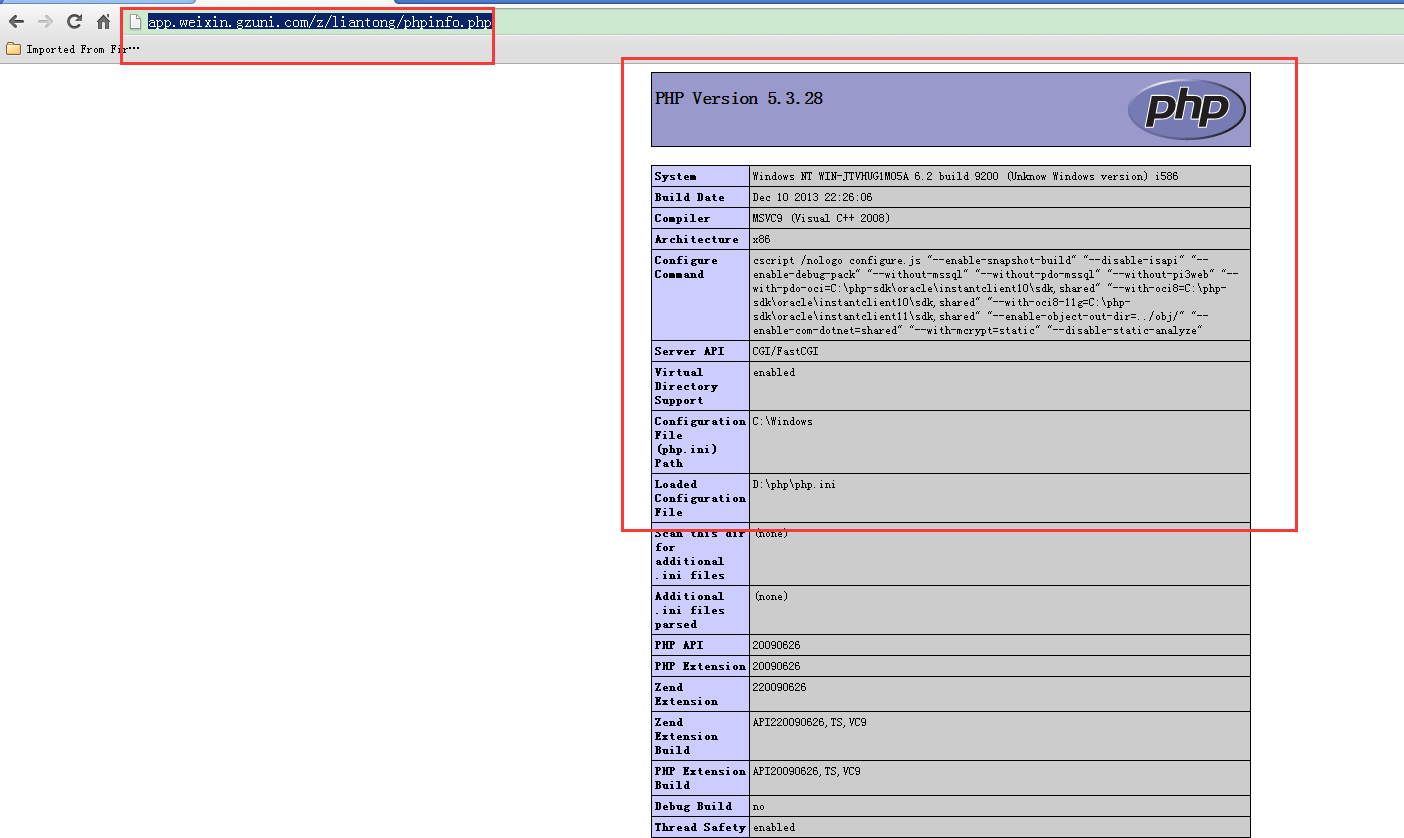
Task: Click the (none) value for Additional .ini files
Action: [x=771, y=596]
